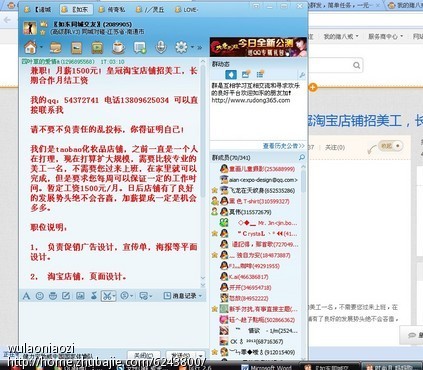Click the magic emoticon icon
Viewport: 423px width, 370px height.
(53, 296)
